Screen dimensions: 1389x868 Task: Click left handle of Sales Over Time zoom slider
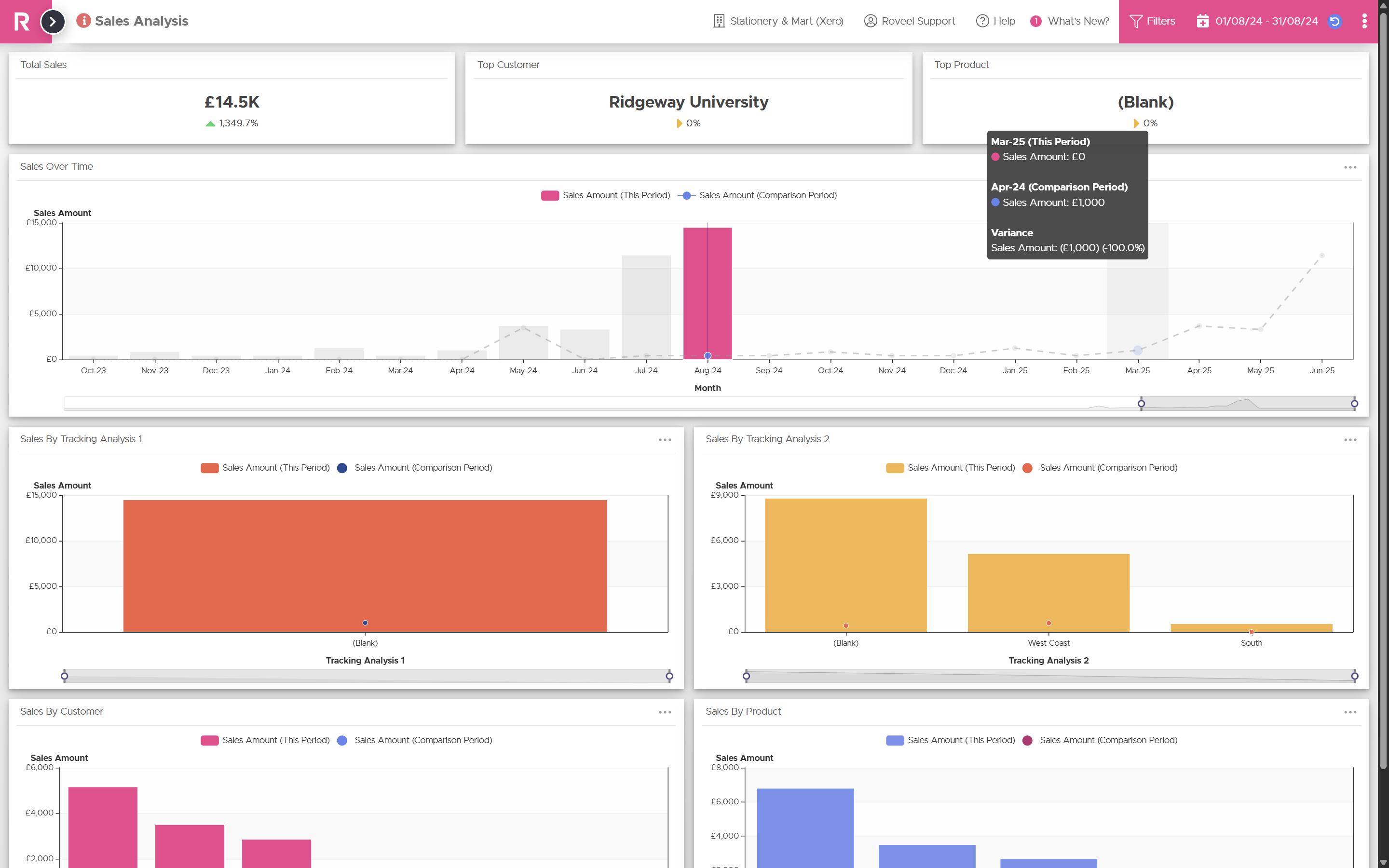[1141, 403]
